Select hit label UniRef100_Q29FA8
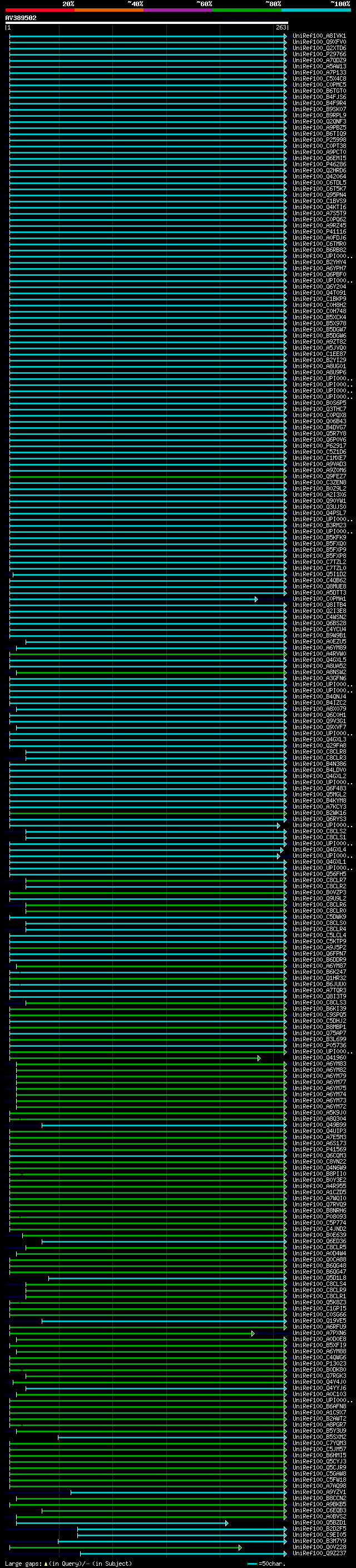 (319, 746)
